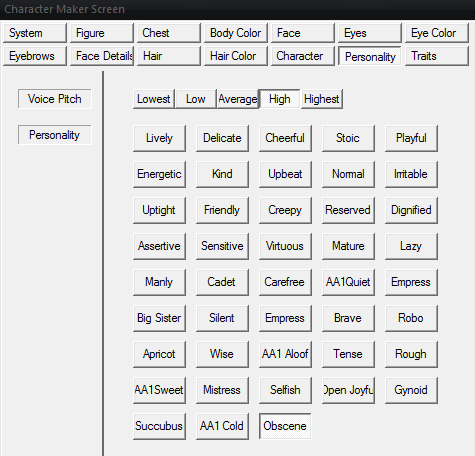The height and width of the screenshot is (456, 475).
Task: Choose the Stoic personality button
Action: click(x=348, y=138)
